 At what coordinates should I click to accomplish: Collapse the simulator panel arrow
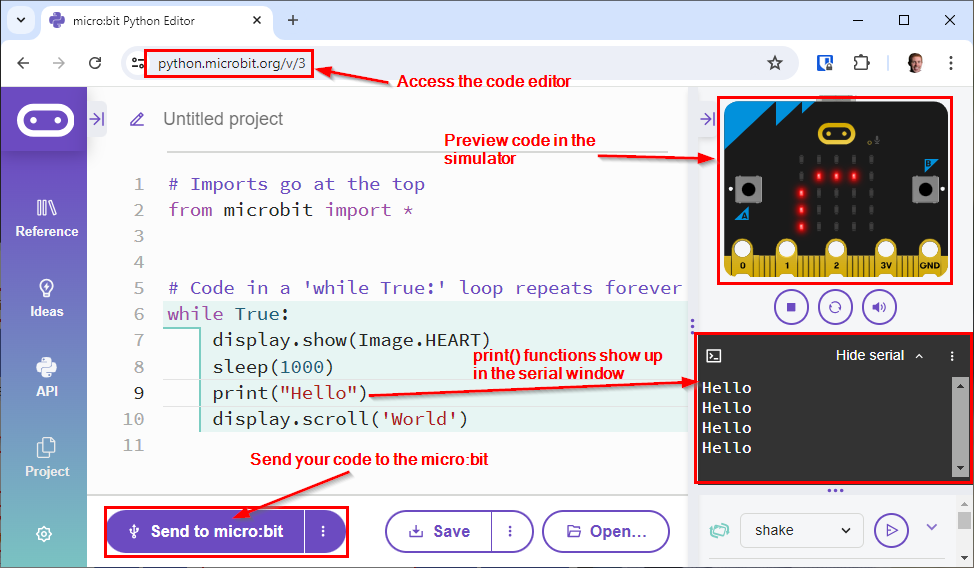[707, 119]
